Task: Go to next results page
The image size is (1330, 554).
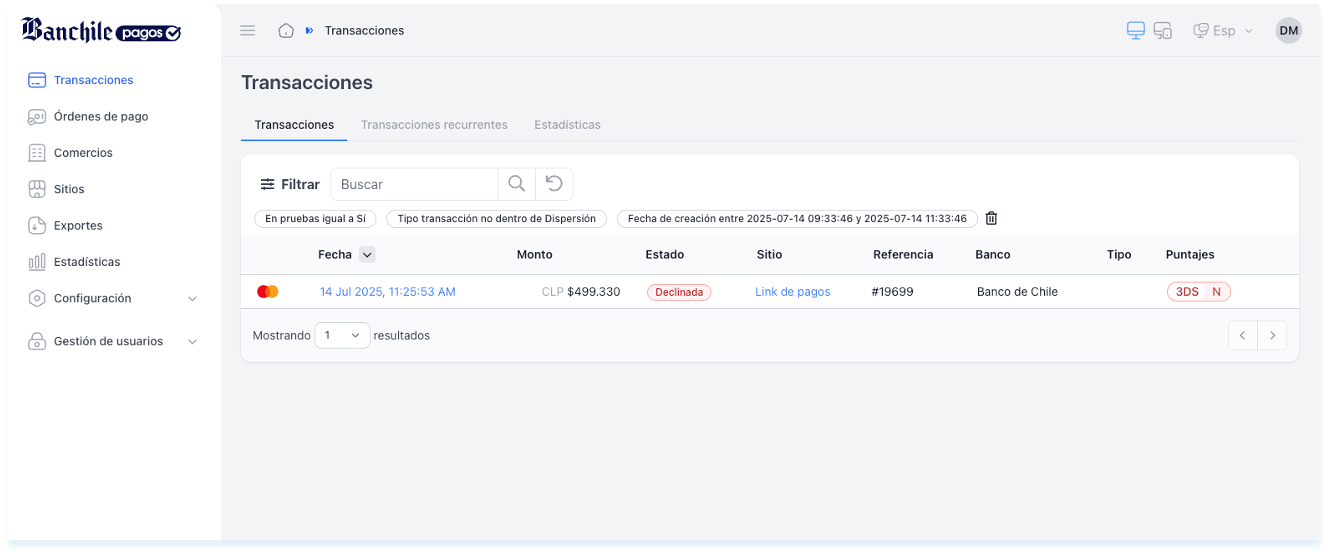Action: point(1272,336)
